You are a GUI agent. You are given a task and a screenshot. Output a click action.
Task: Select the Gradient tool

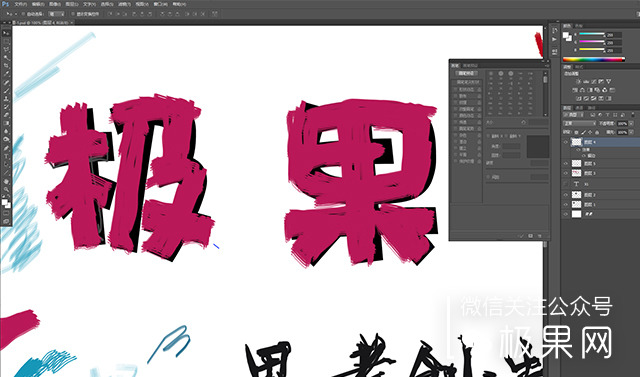(x=6, y=123)
